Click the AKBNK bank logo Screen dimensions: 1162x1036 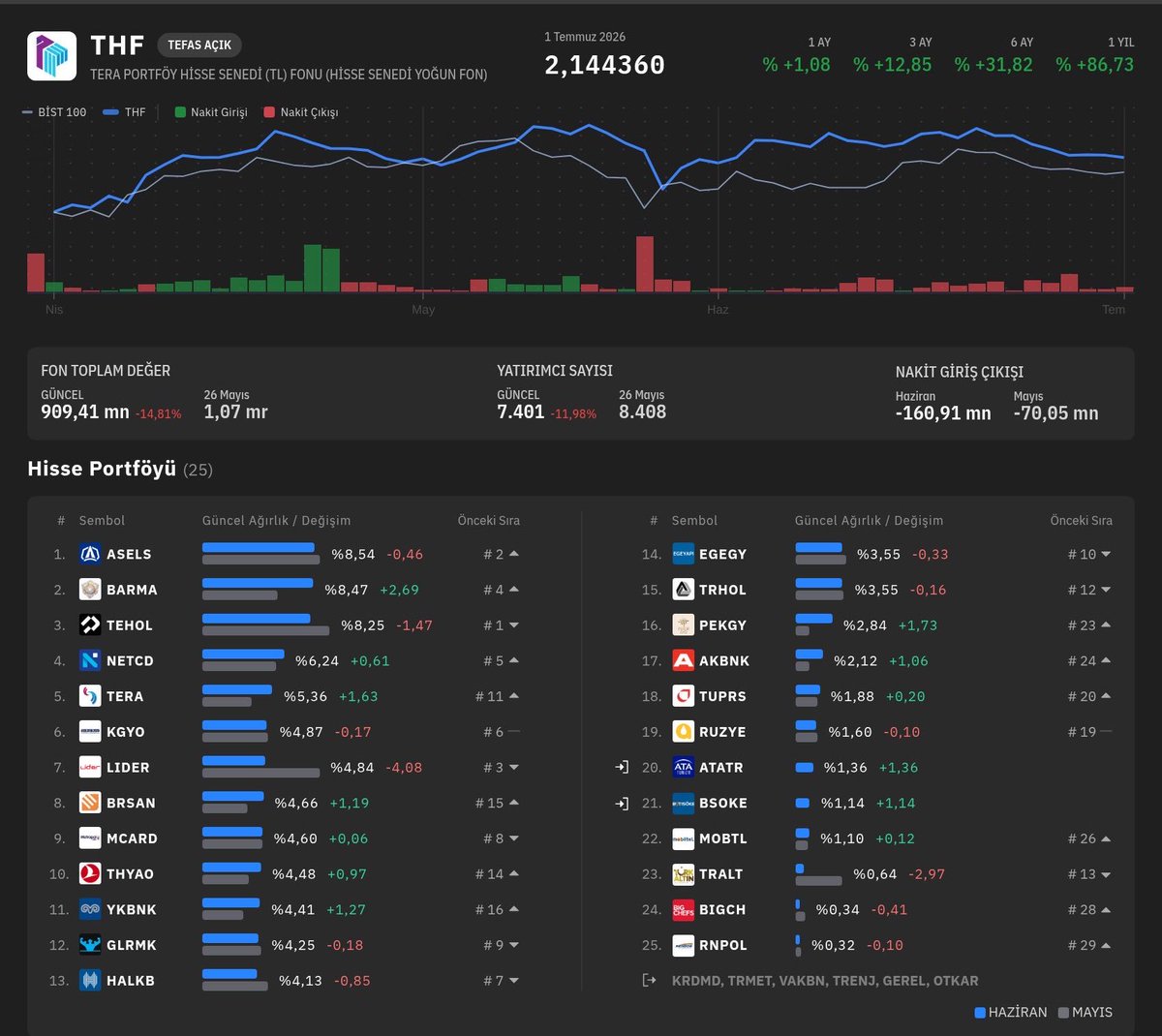click(684, 660)
